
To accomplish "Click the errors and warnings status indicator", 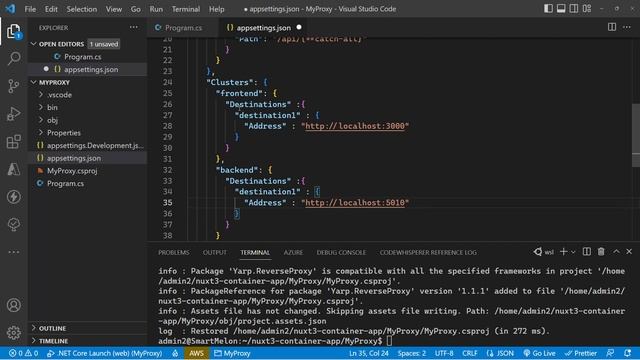I will 23,353.
